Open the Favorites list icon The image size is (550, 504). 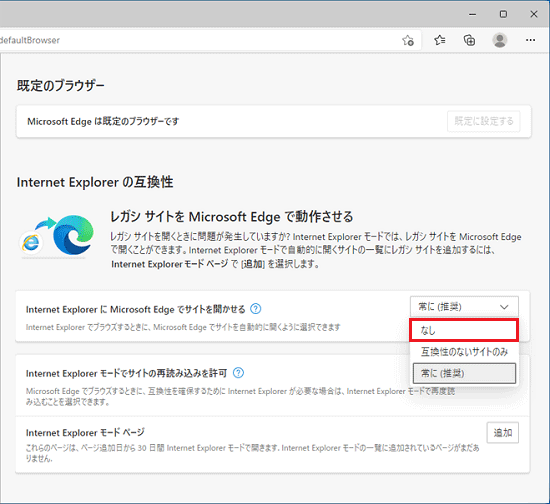point(440,40)
